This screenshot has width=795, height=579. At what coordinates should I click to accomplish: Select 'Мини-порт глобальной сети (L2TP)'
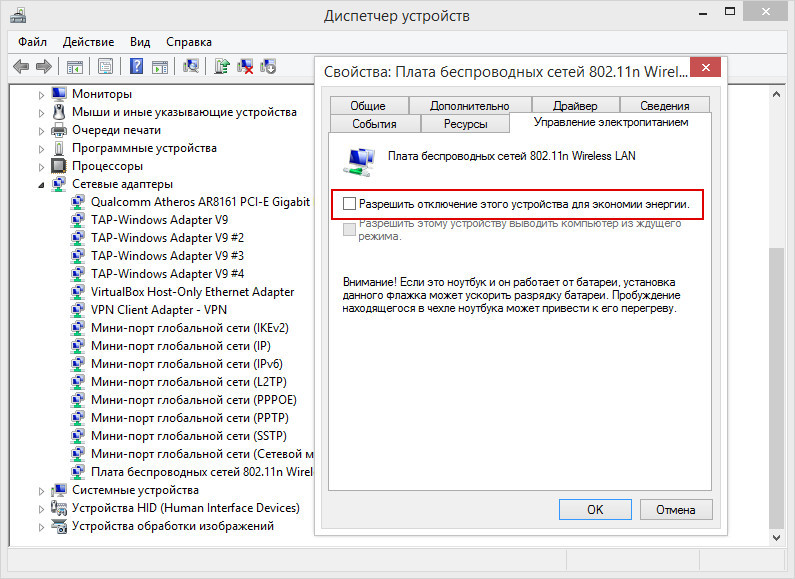click(x=189, y=382)
